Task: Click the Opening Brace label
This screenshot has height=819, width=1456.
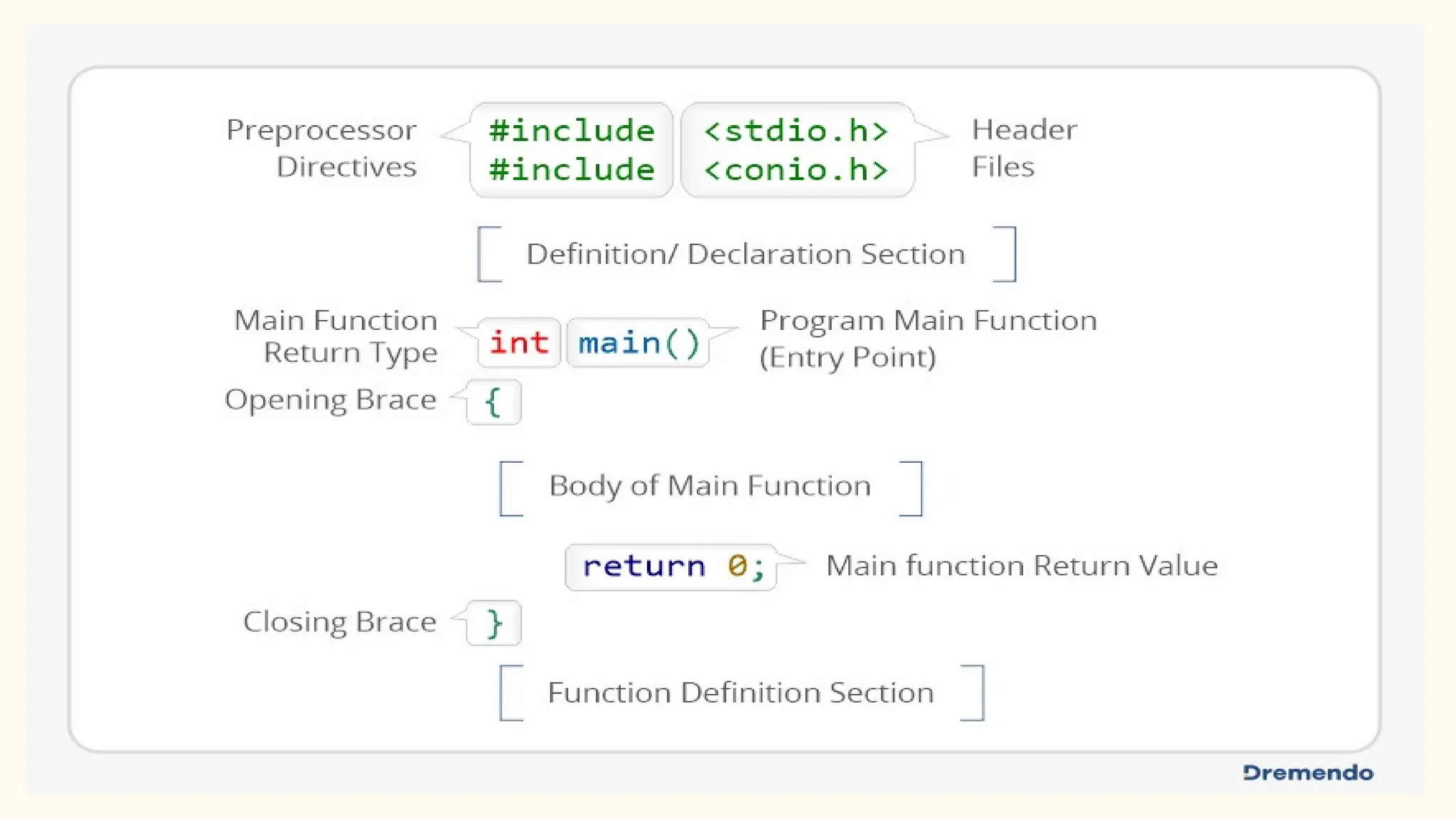Action: pyautogui.click(x=331, y=400)
